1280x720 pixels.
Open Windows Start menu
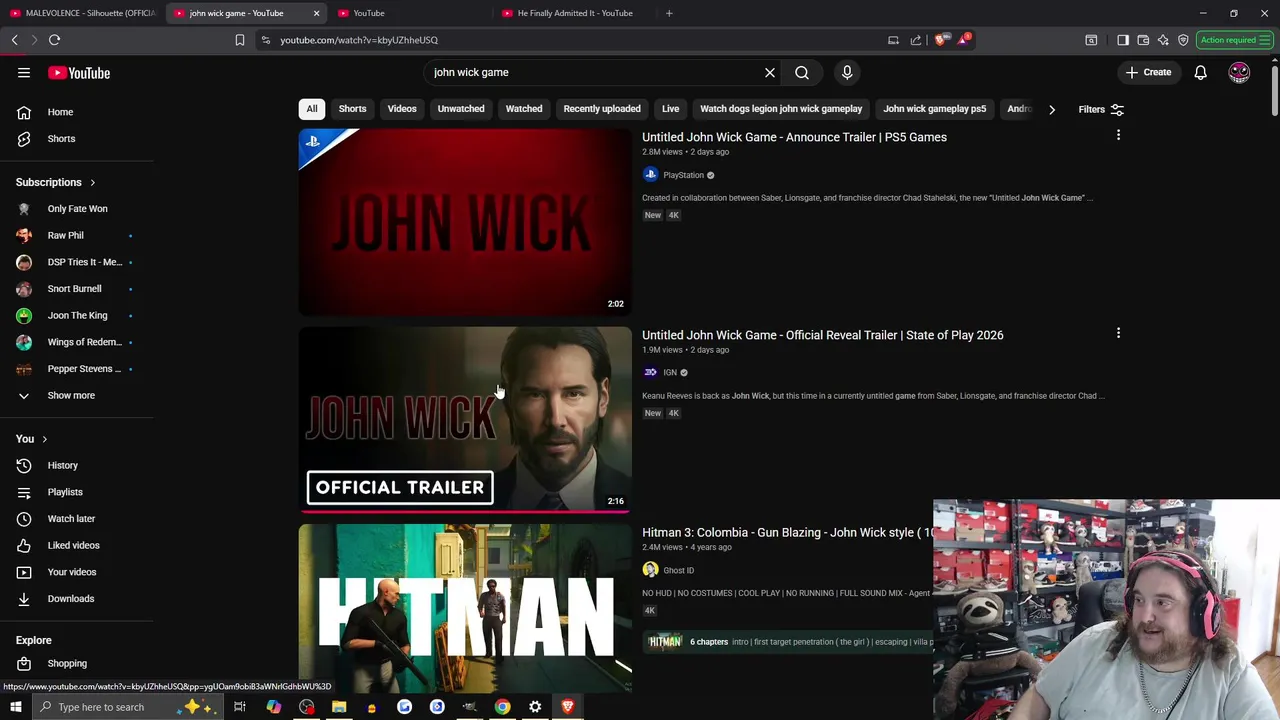[15, 707]
